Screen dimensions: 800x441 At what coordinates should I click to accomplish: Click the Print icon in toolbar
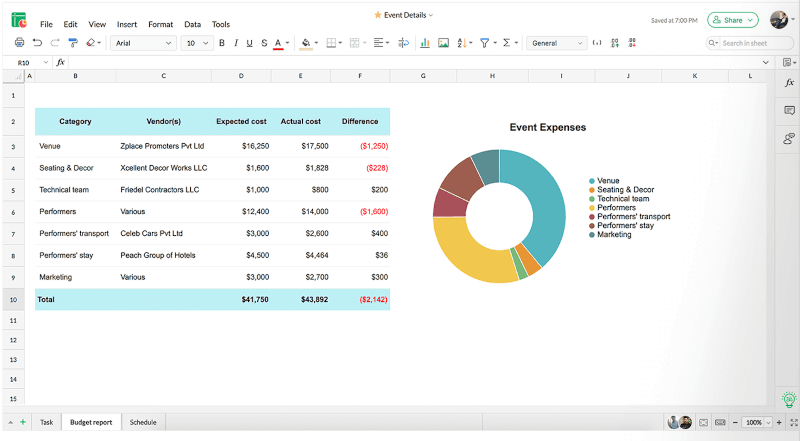[20, 43]
